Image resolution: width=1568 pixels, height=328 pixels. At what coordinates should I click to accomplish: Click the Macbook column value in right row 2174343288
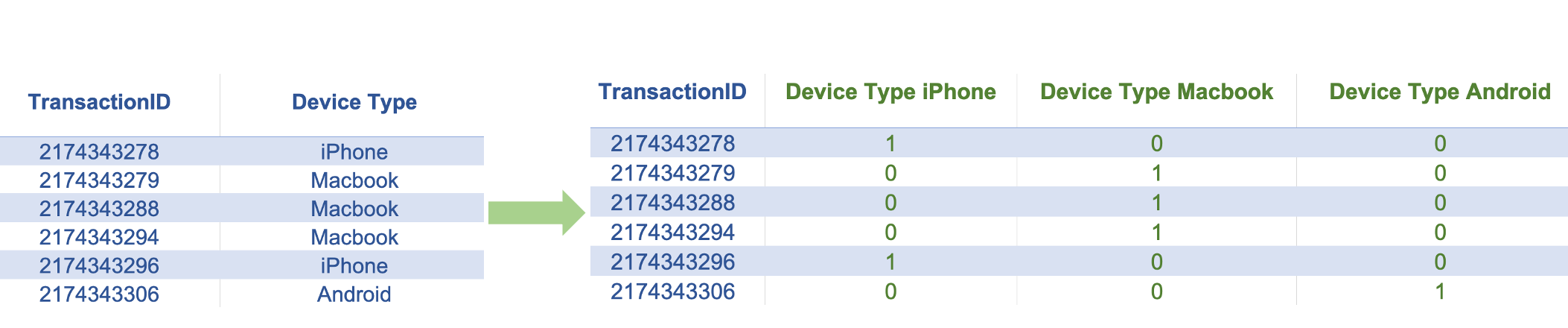tap(1156, 203)
